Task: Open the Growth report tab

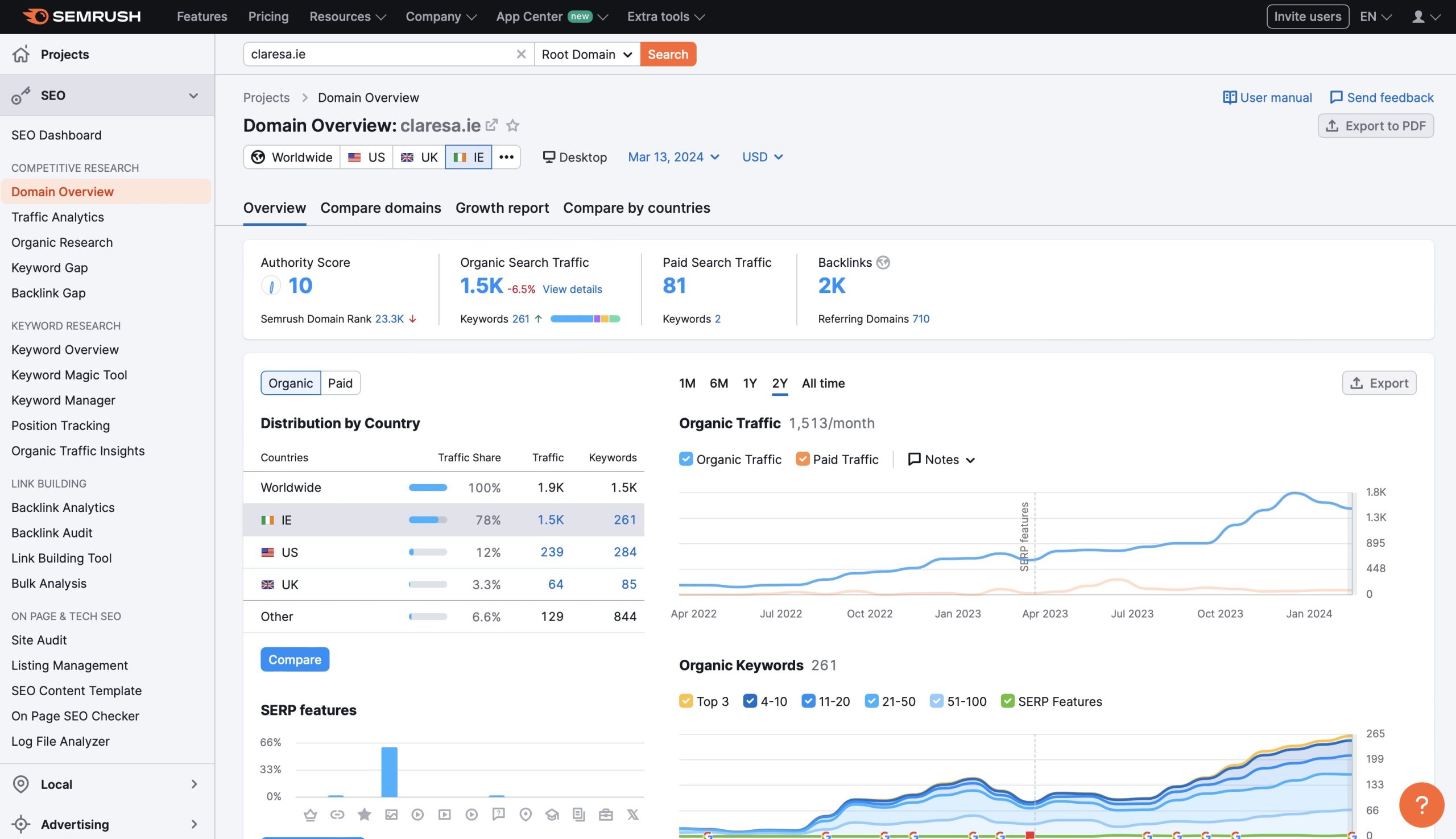Action: pos(502,208)
